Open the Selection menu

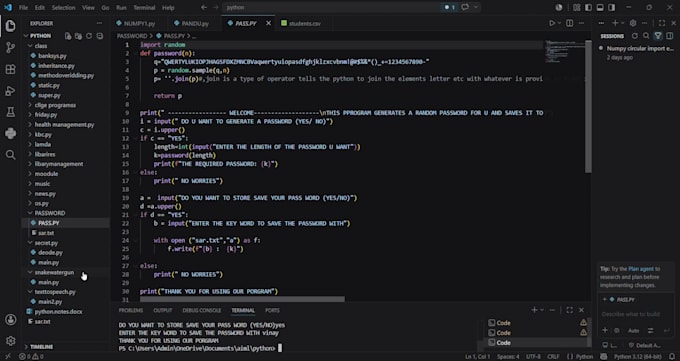coord(63,7)
